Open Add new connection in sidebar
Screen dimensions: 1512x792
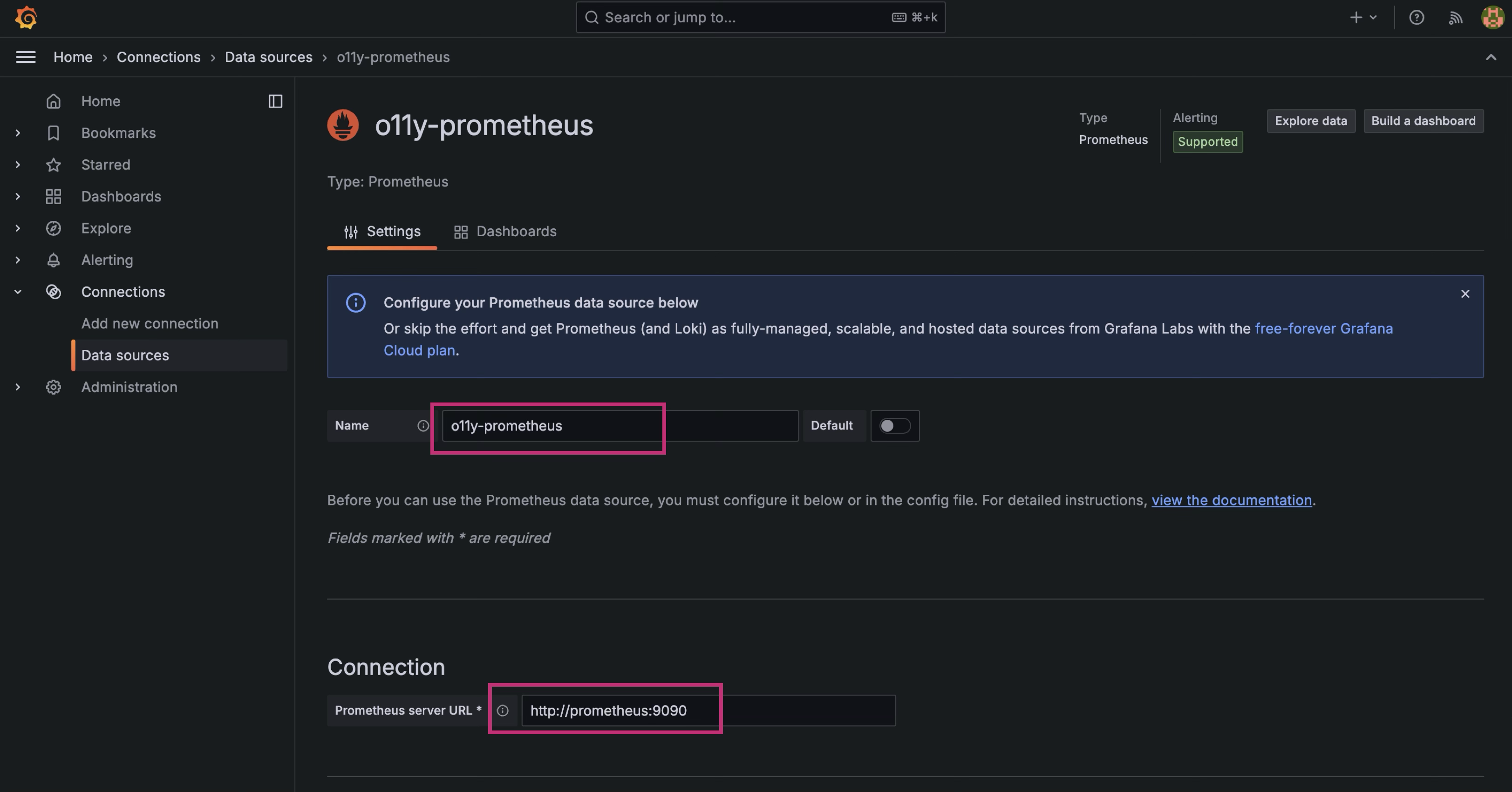(150, 323)
